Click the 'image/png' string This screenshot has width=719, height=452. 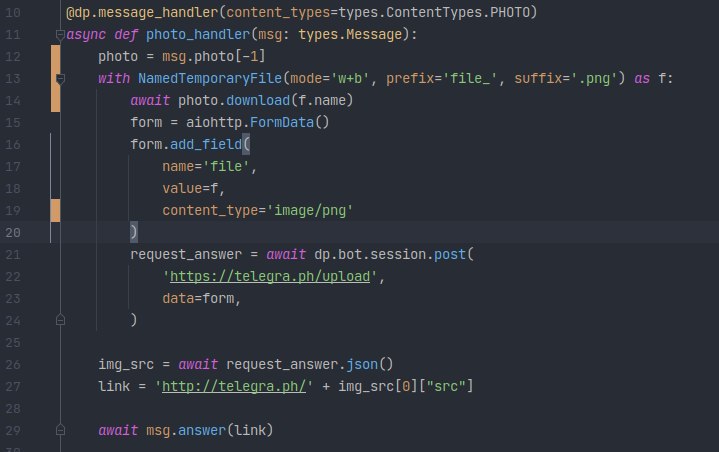pos(310,210)
